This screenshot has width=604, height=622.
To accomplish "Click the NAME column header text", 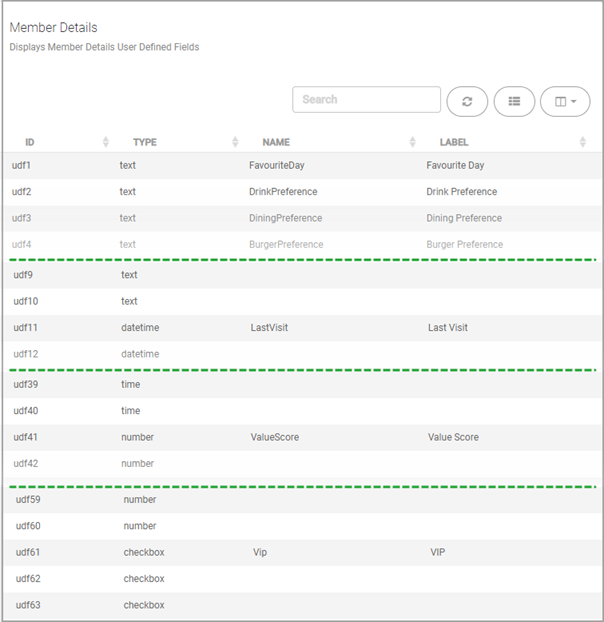I will tap(276, 142).
